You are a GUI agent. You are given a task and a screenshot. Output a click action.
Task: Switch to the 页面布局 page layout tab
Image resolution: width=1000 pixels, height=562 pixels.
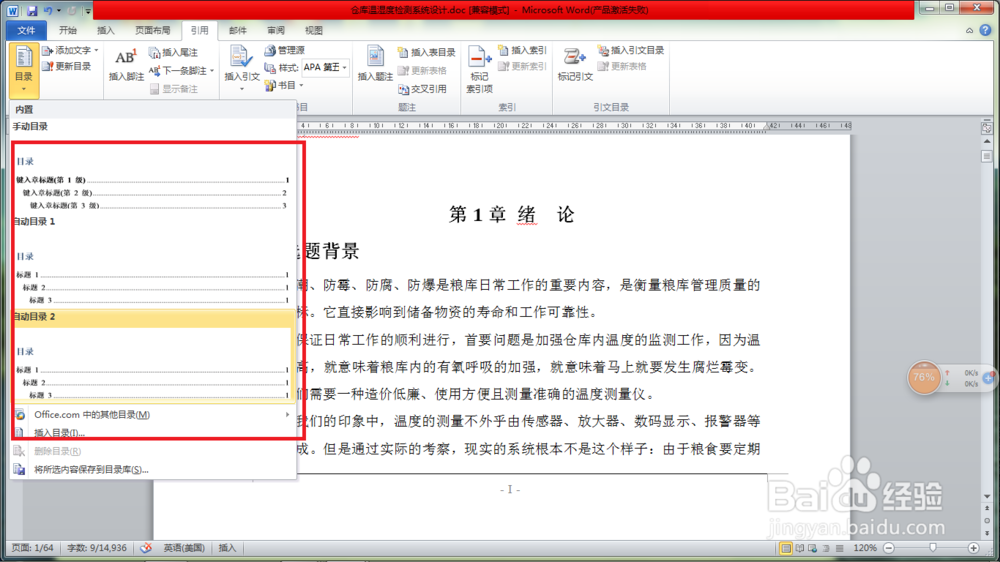152,30
